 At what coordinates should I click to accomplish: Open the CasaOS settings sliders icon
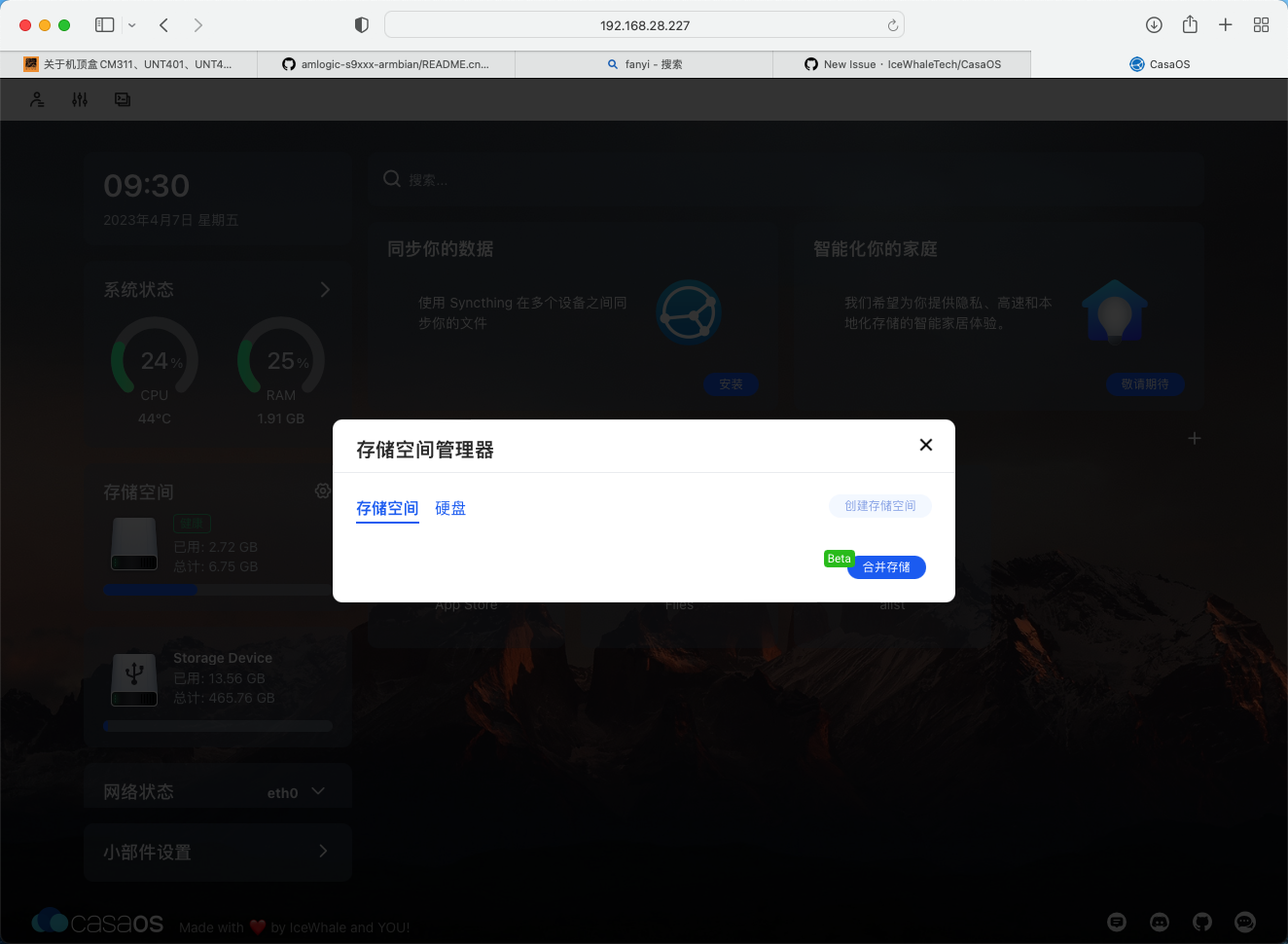(x=80, y=99)
